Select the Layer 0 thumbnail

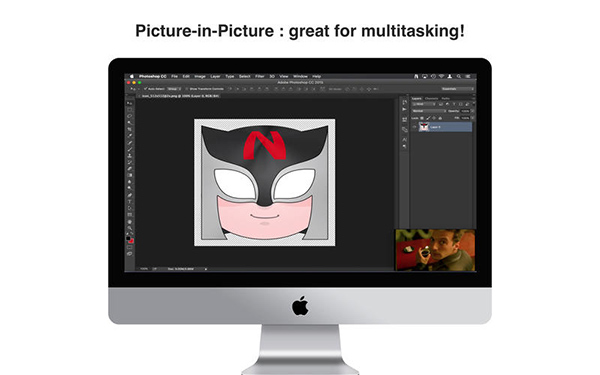coord(424,127)
